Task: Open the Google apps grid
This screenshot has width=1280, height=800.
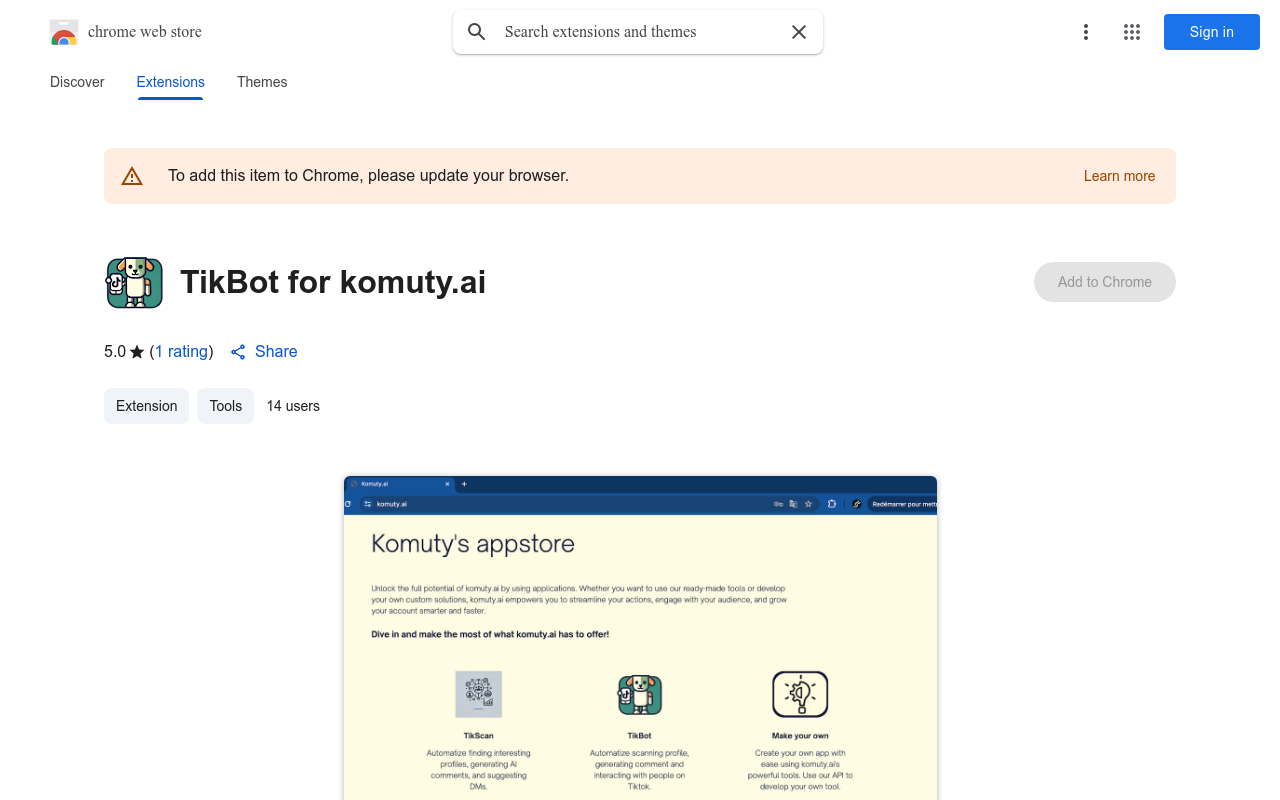Action: (x=1132, y=32)
